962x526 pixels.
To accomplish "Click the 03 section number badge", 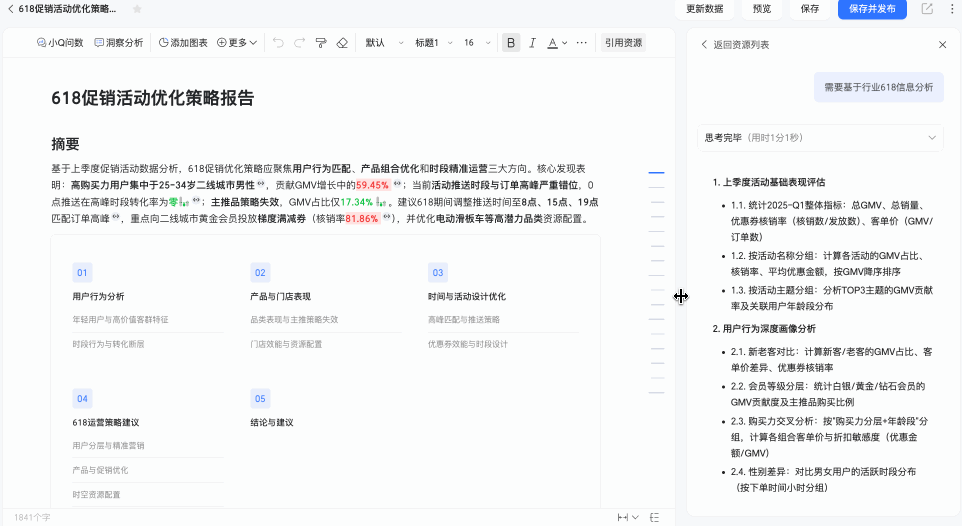I will [437, 273].
